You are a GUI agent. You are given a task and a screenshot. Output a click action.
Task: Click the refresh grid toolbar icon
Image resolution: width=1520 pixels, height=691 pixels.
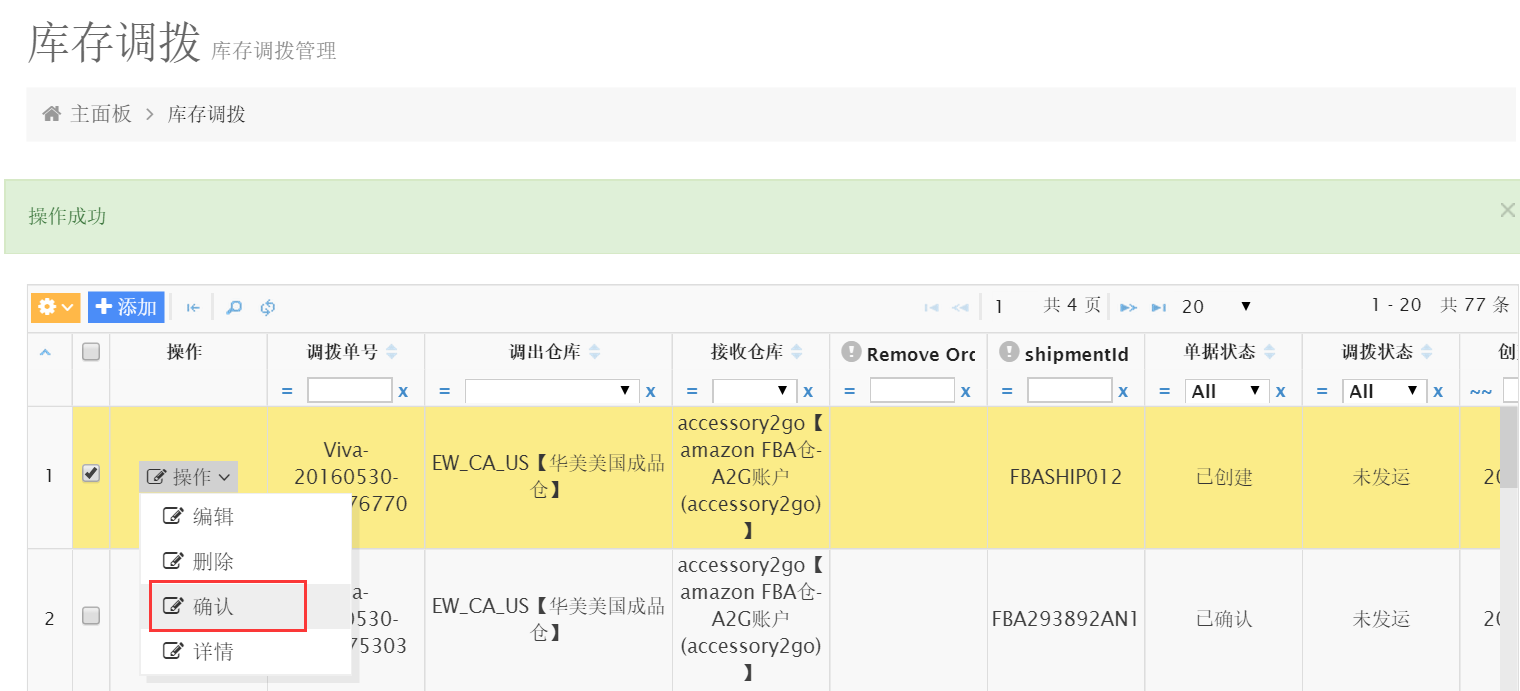pyautogui.click(x=268, y=308)
